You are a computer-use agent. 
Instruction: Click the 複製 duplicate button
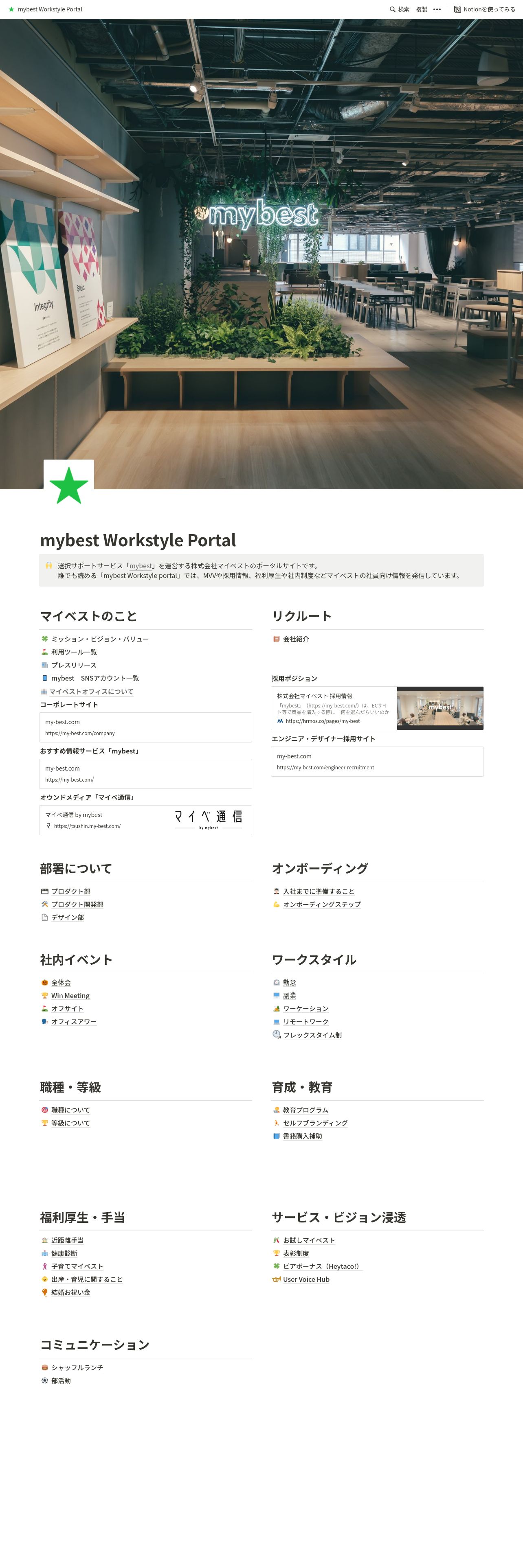421,9
